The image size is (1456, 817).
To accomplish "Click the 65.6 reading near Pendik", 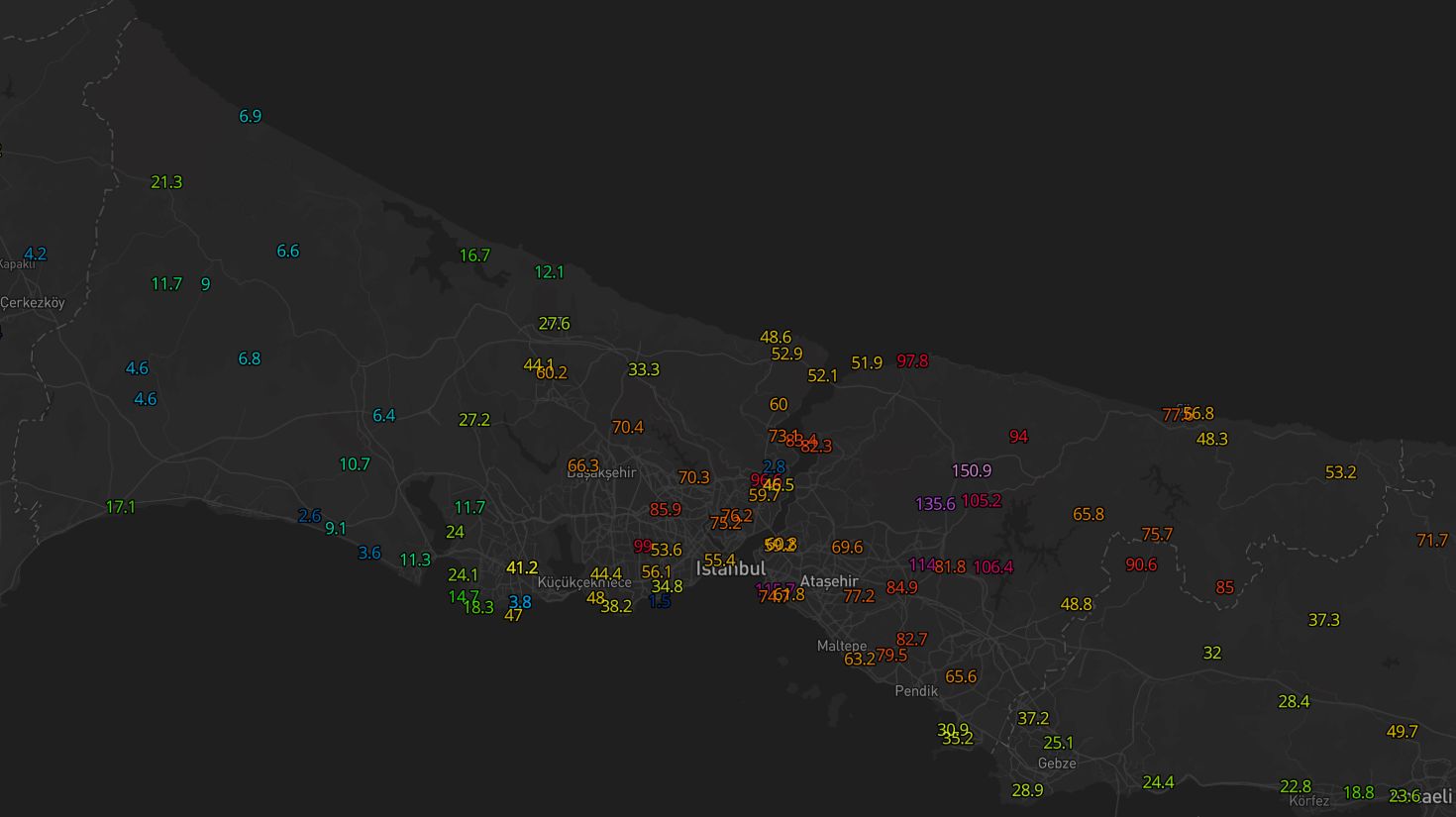I will click(x=960, y=677).
